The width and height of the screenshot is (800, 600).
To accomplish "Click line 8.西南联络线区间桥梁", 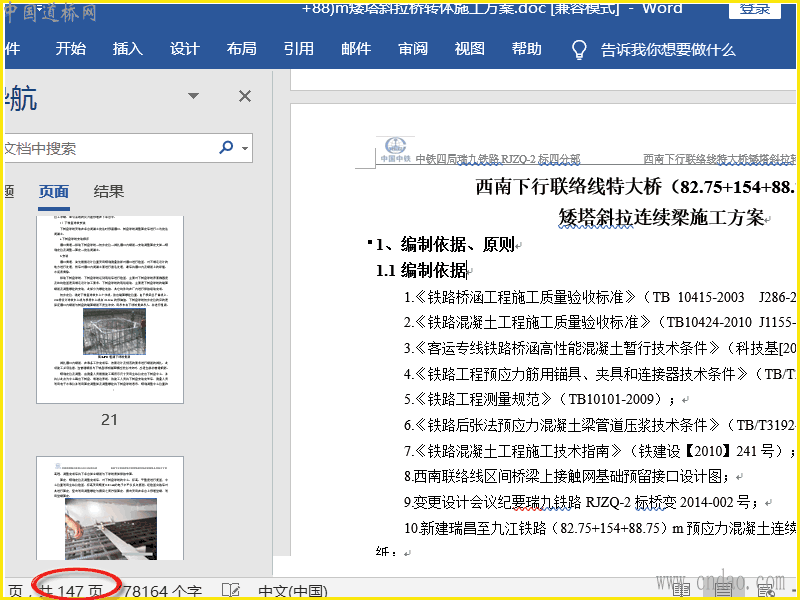I will (x=568, y=477).
